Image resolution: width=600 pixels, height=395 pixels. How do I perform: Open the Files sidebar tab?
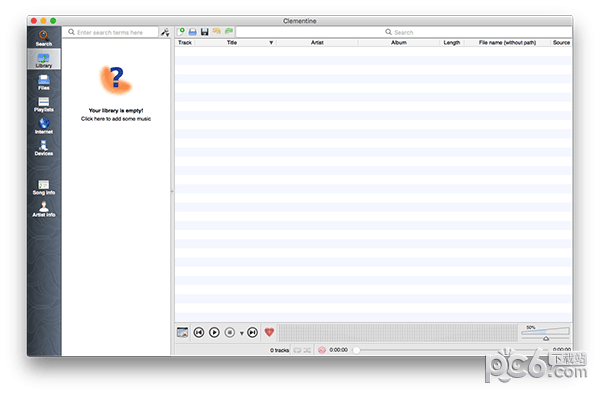click(44, 82)
